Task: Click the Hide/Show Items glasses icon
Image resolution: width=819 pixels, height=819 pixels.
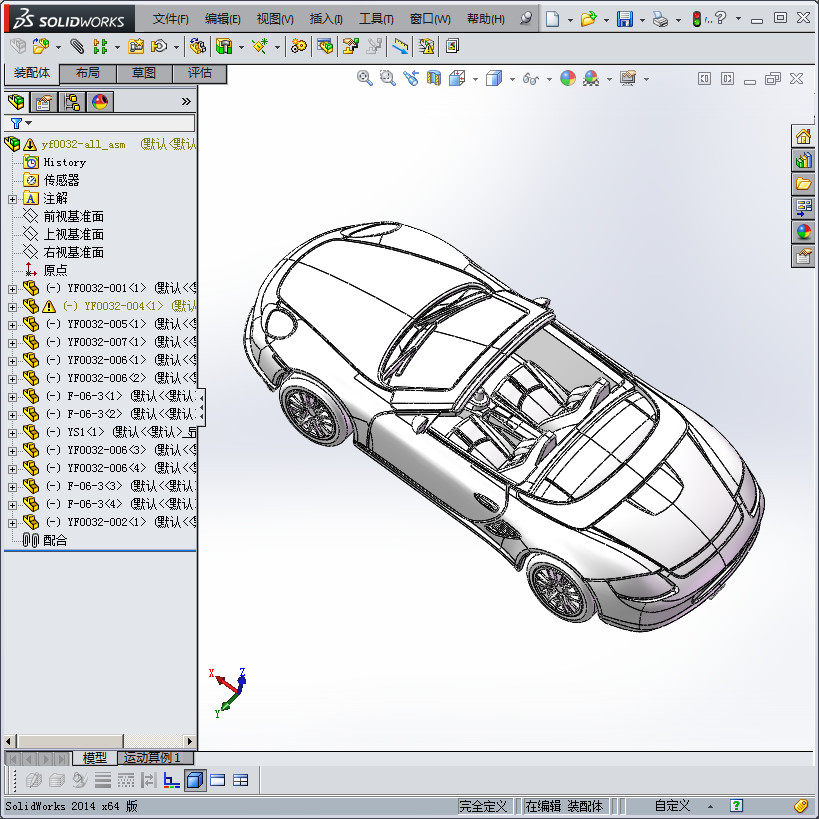Action: click(531, 79)
